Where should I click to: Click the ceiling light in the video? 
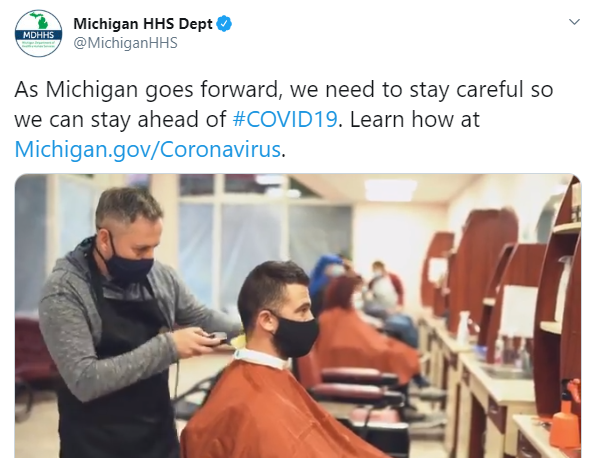[390, 190]
